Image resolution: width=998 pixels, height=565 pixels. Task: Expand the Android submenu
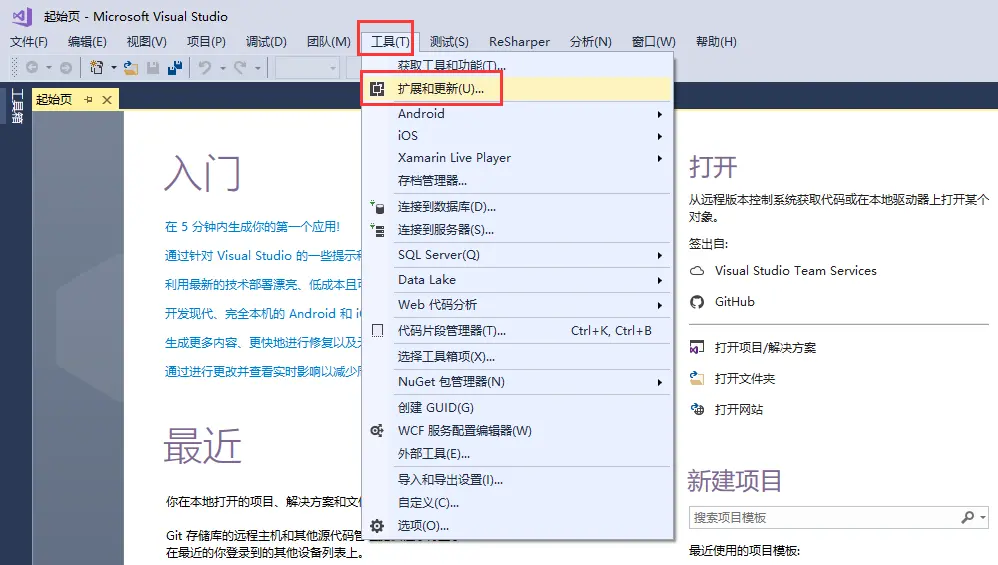point(659,115)
